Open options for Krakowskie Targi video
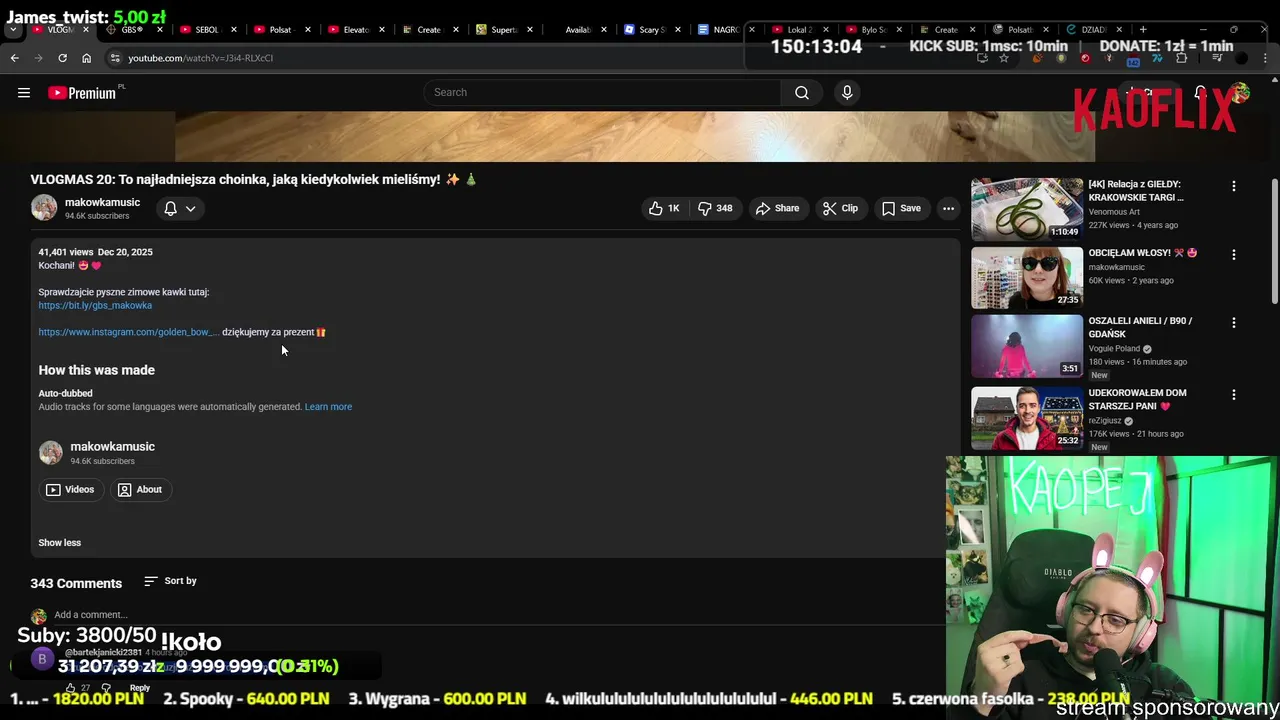 point(1234,186)
